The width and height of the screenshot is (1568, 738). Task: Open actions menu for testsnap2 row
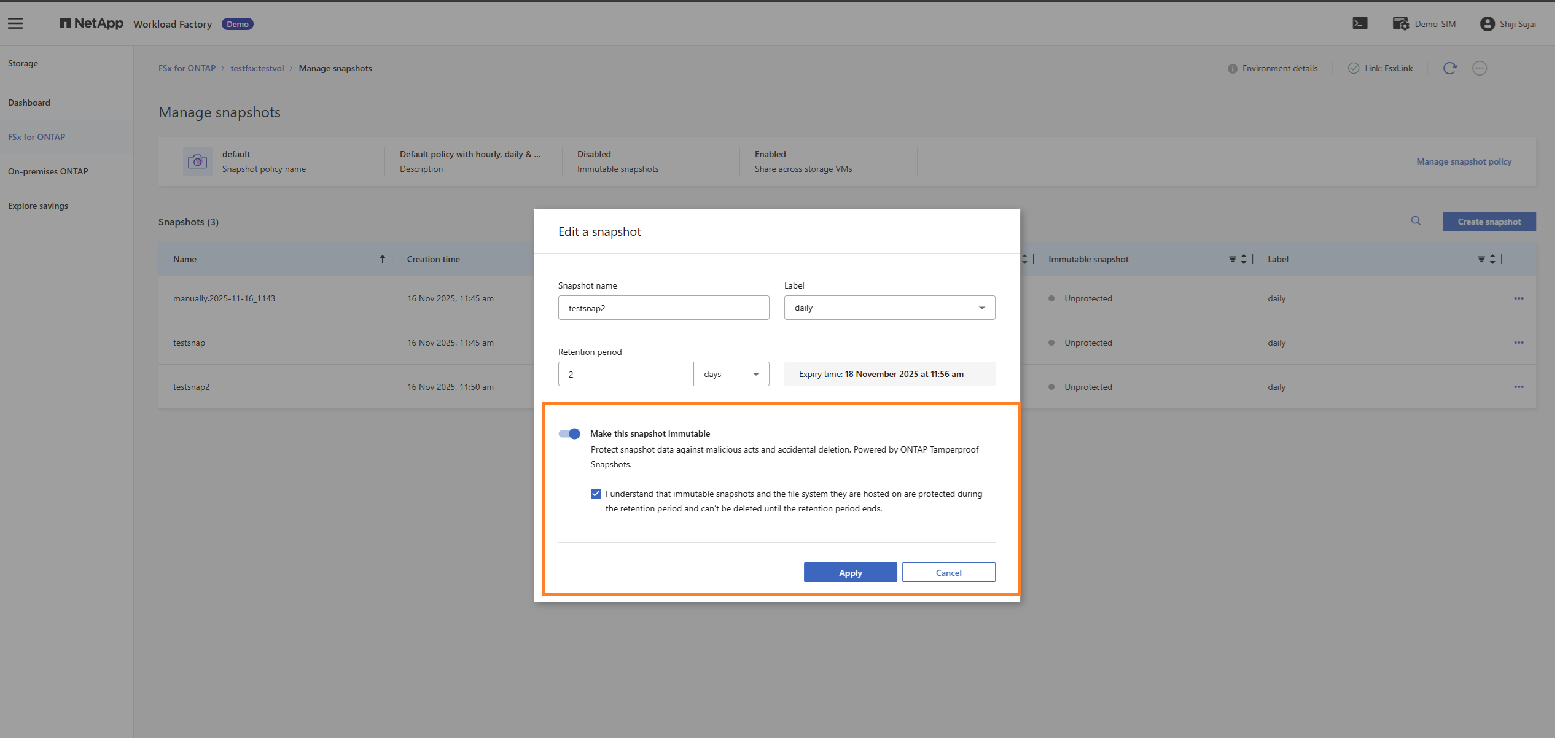pos(1518,387)
